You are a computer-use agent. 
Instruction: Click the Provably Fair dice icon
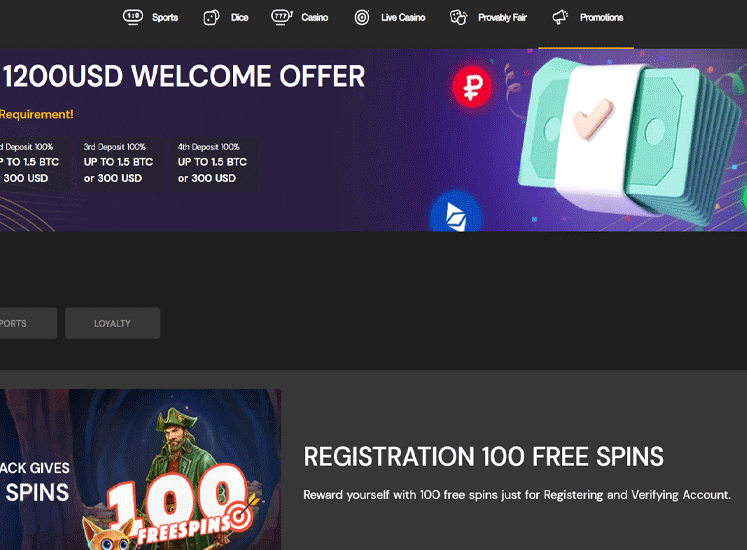458,18
